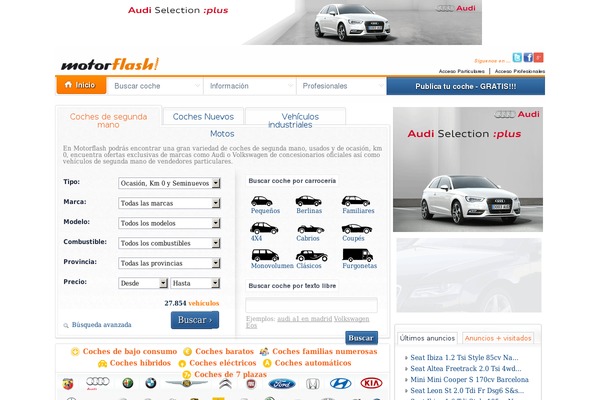This screenshot has width=600, height=400.
Task: Click example link audi a1 en madrid
Action: [x=305, y=318]
